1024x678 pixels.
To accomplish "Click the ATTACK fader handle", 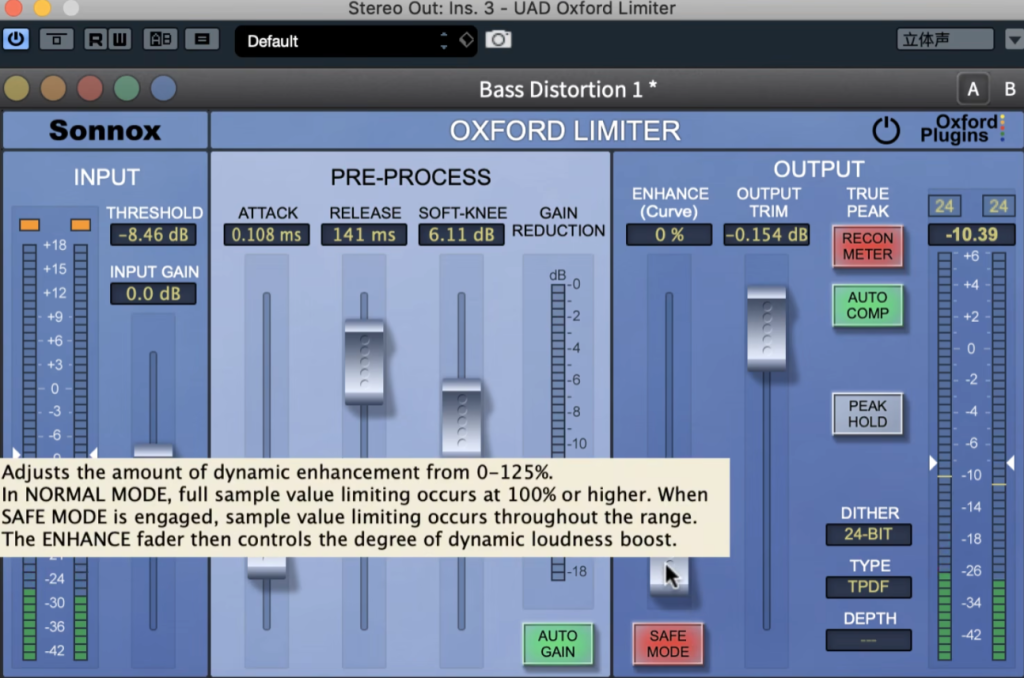I will [266, 568].
